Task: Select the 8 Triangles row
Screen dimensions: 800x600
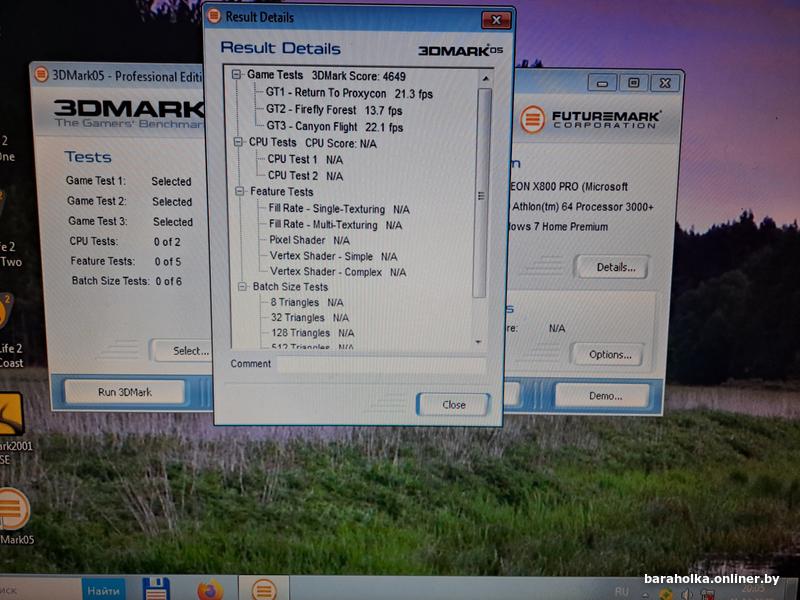Action: [307, 302]
